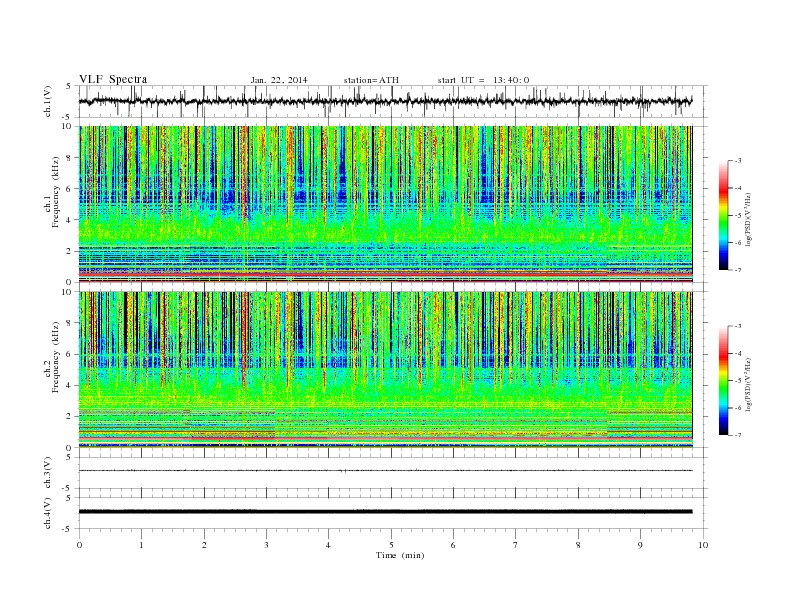792x612 pixels.
Task: Click the ch.3 voltage trace line
Action: [x=385, y=471]
